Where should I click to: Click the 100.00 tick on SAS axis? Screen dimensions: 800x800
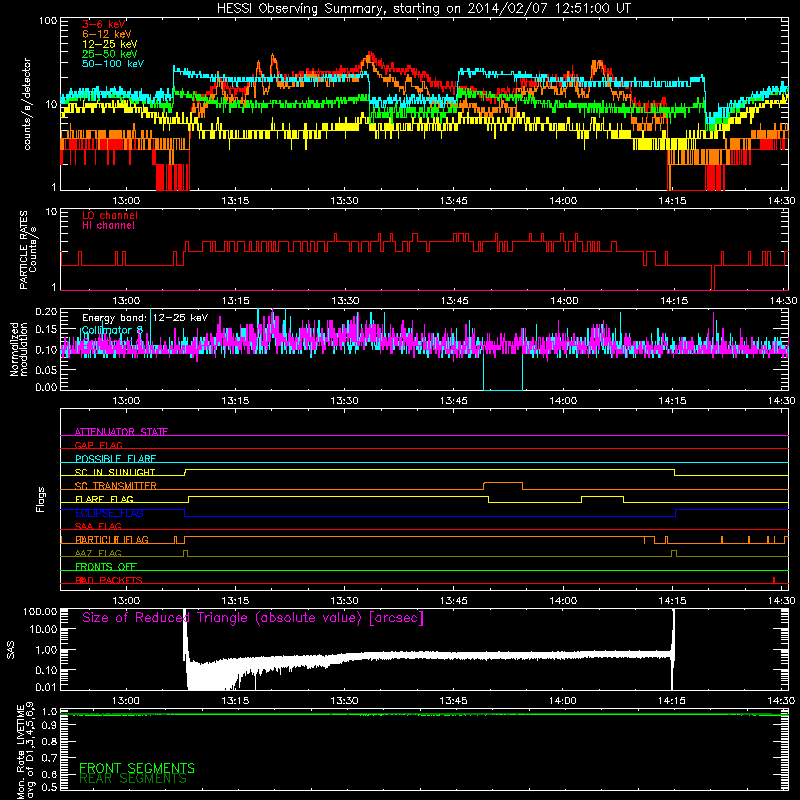40,611
